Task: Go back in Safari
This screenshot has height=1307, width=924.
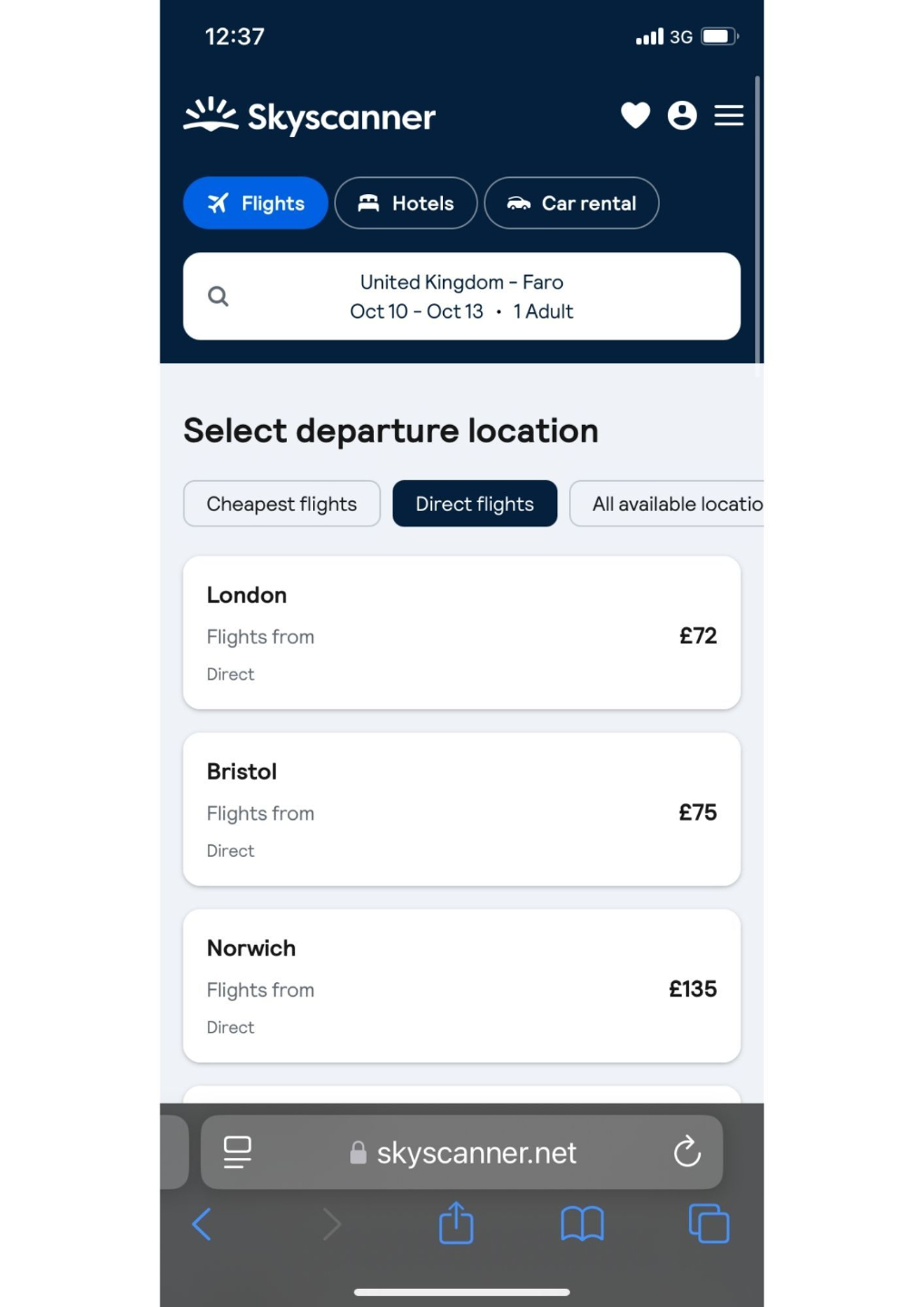Action: coord(202,1223)
